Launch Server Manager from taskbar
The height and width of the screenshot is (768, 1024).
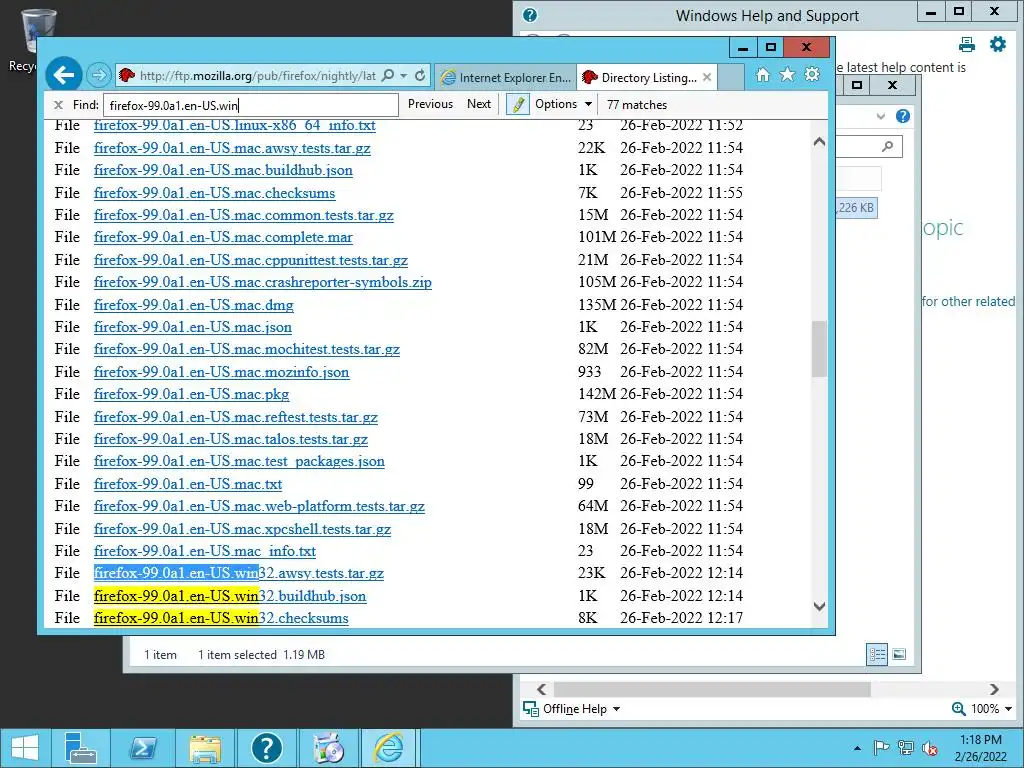[x=82, y=748]
